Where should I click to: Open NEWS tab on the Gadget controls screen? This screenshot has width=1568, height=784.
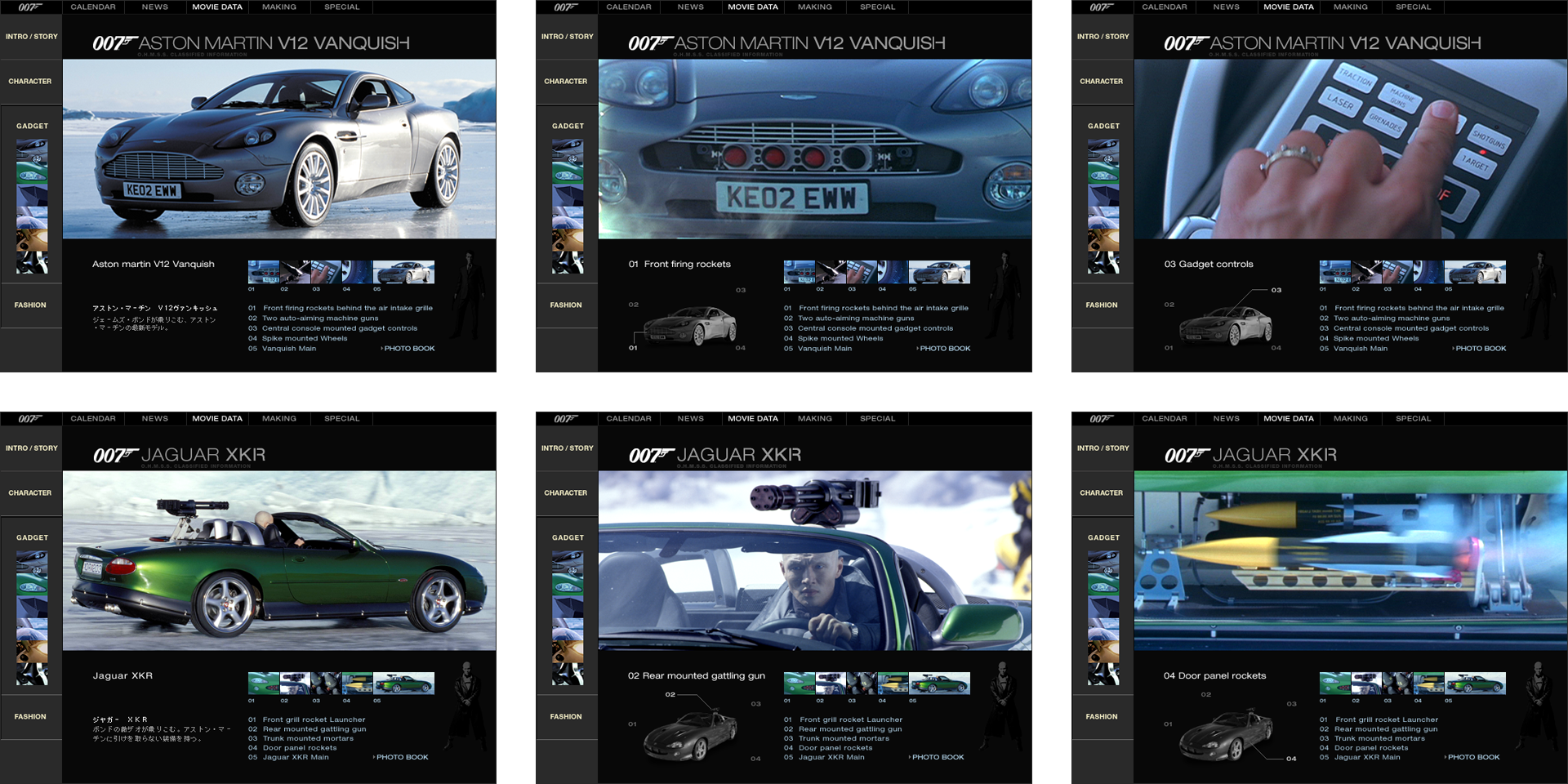coord(1227,7)
